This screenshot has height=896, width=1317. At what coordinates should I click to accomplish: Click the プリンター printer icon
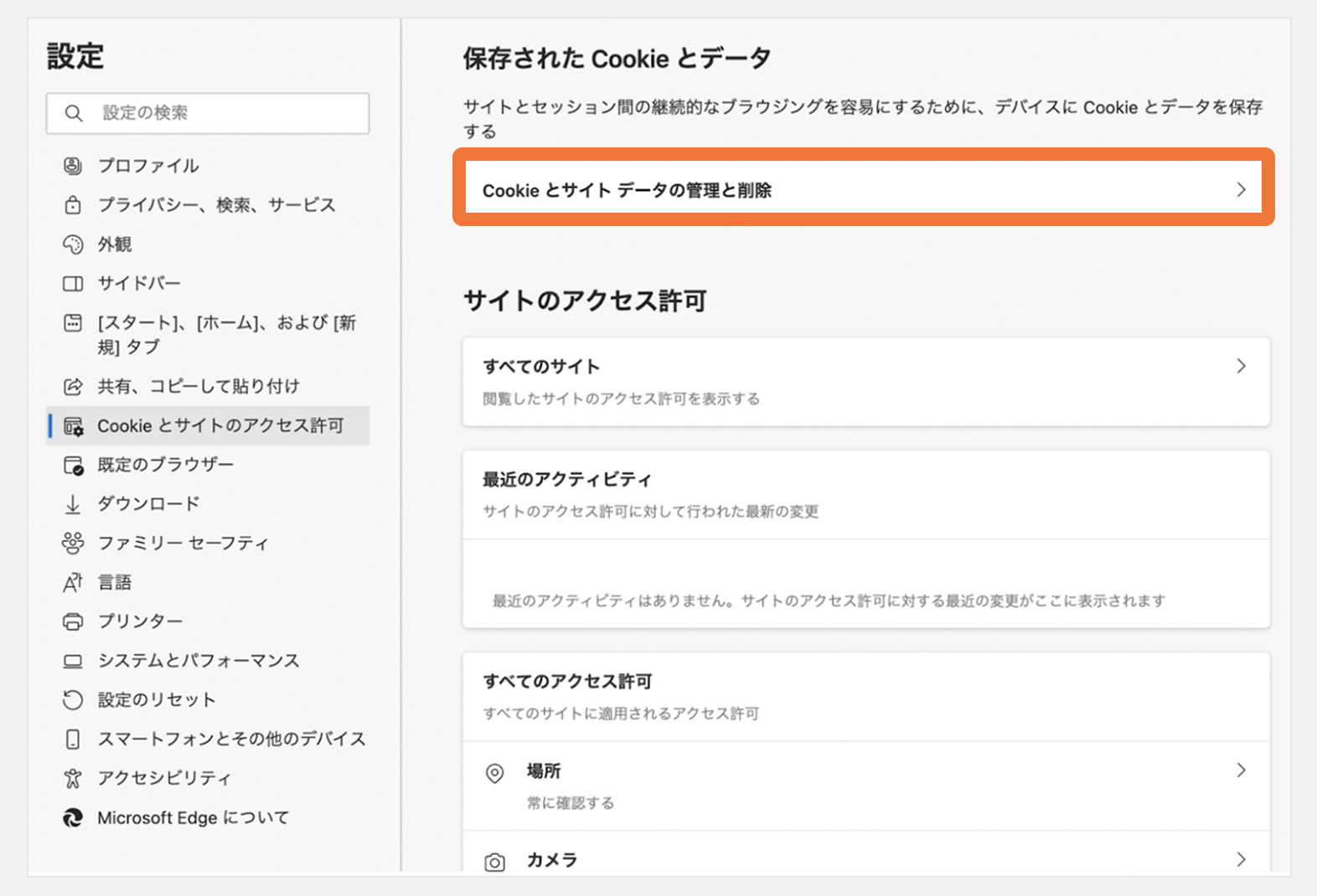73,622
